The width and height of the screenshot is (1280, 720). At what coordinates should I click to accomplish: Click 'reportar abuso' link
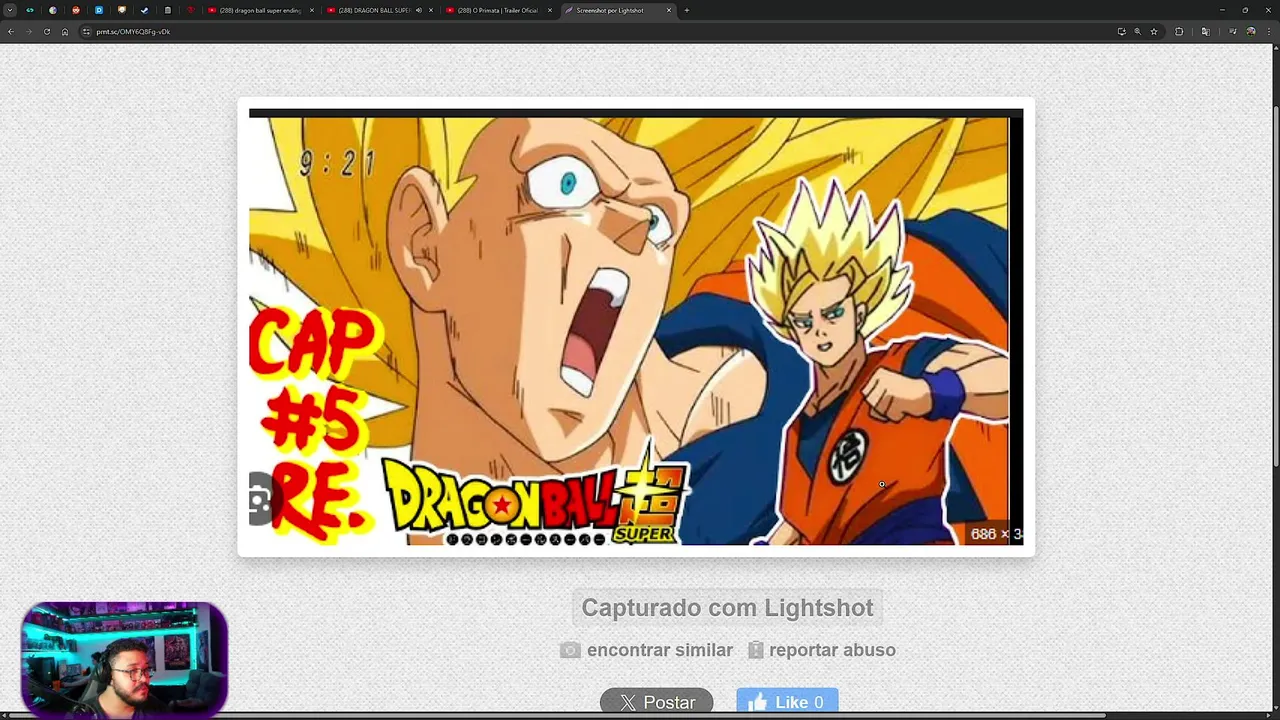(832, 650)
